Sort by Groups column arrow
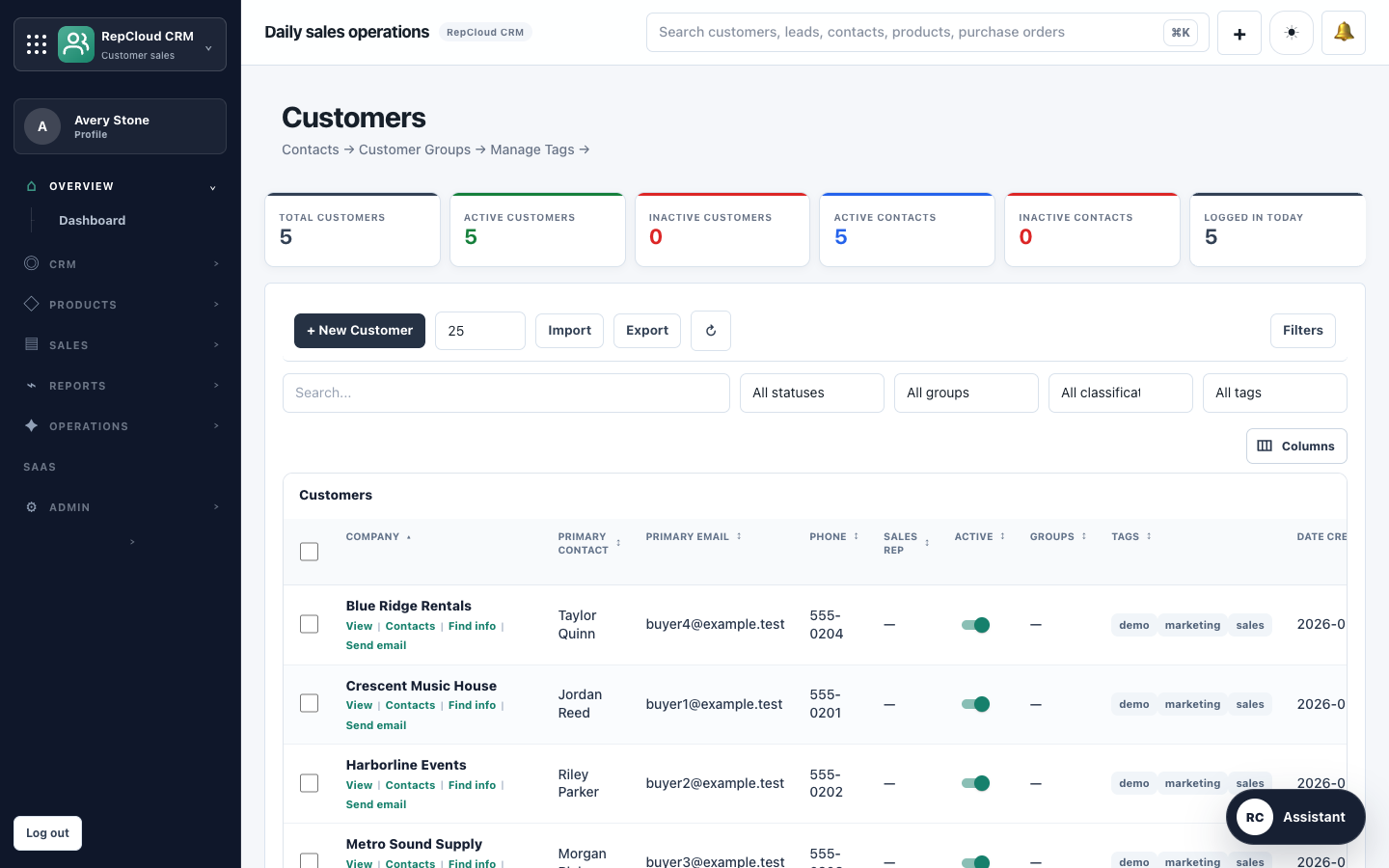Viewport: 1389px width, 868px height. [x=1084, y=537]
